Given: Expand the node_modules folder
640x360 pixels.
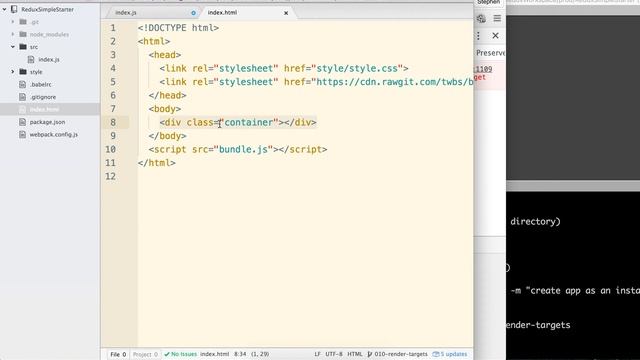Looking at the screenshot, I should click(x=13, y=34).
